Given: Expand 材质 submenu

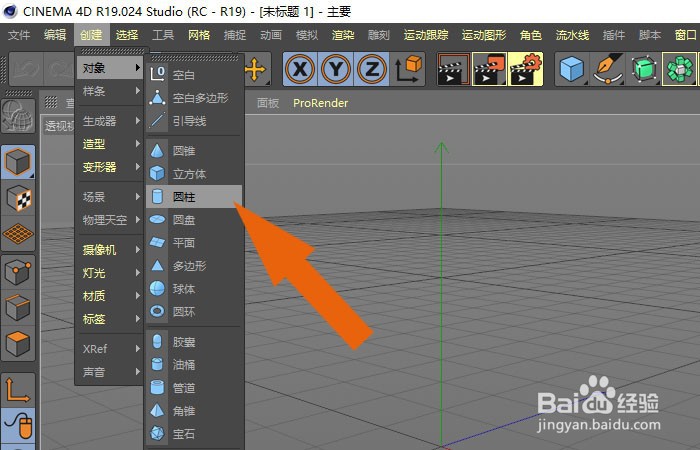Looking at the screenshot, I should 110,296.
